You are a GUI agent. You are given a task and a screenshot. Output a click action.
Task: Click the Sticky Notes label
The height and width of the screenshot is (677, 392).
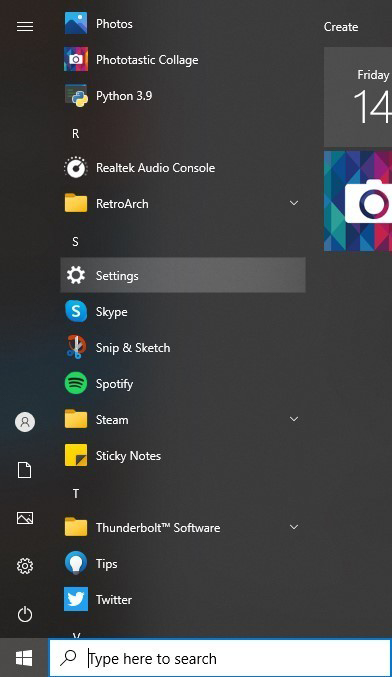pyautogui.click(x=128, y=456)
